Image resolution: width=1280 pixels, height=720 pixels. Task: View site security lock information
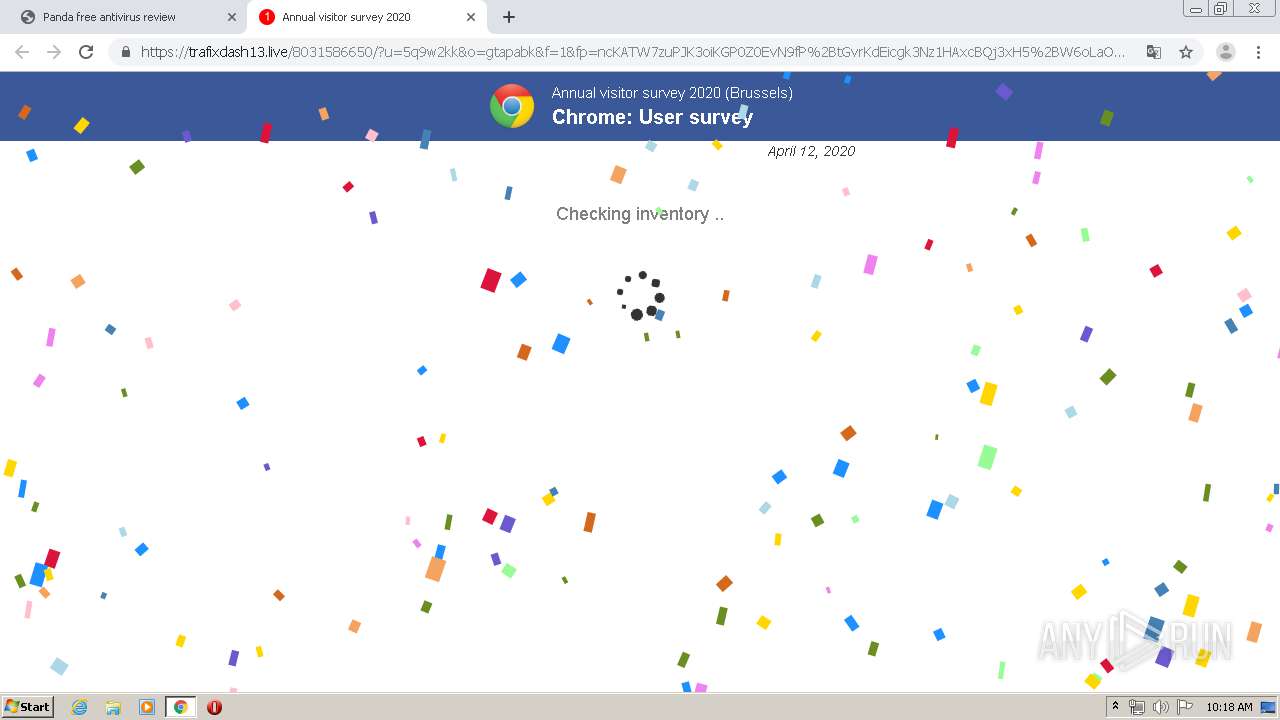click(126, 52)
